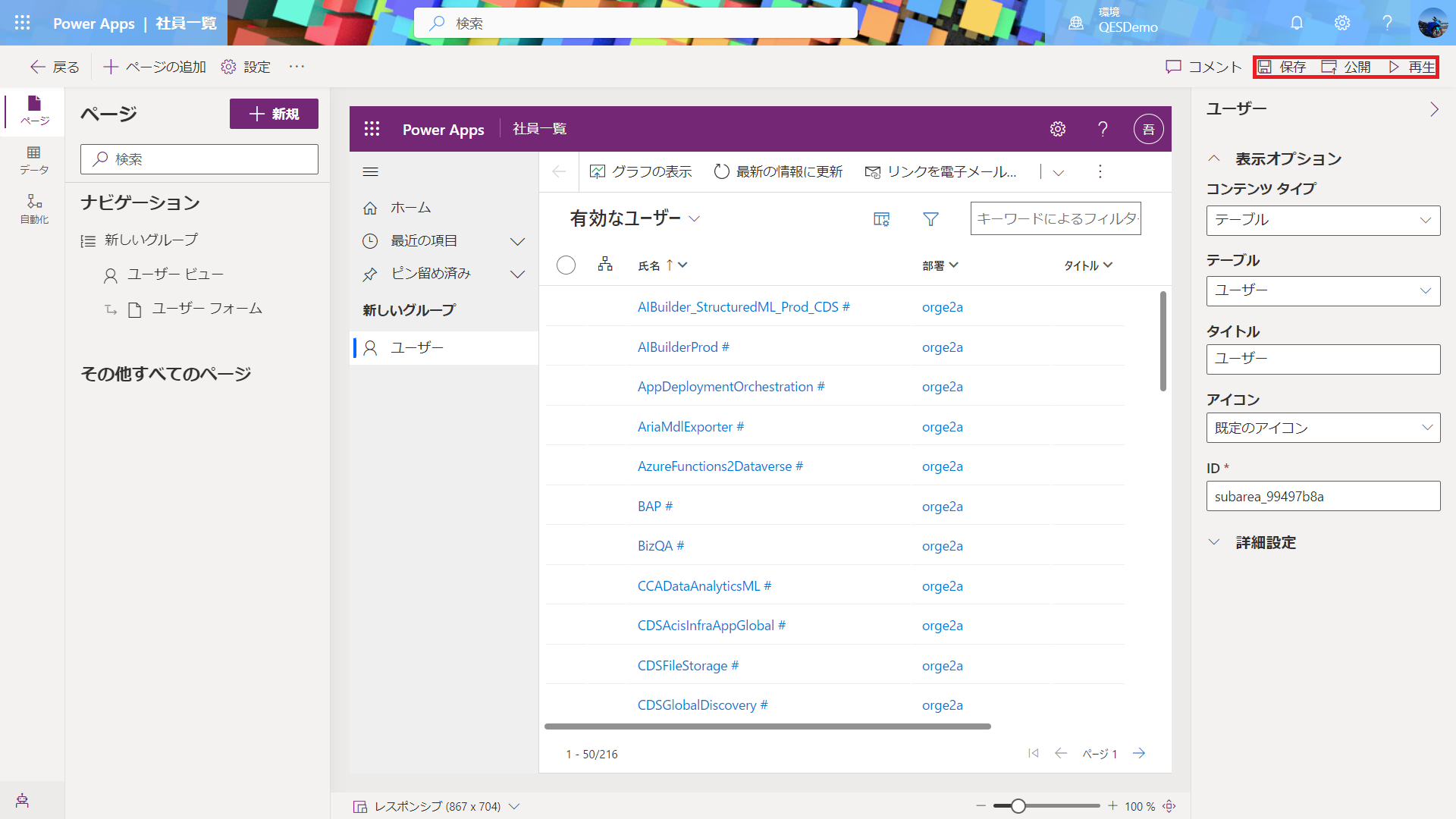Open the preview header settings gear
The height and width of the screenshot is (819, 1456).
pyautogui.click(x=1058, y=129)
